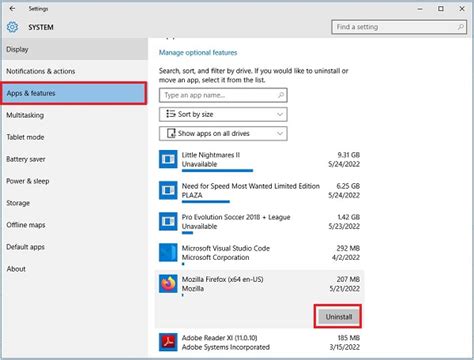Click the SYSTEM heading

click(x=41, y=27)
